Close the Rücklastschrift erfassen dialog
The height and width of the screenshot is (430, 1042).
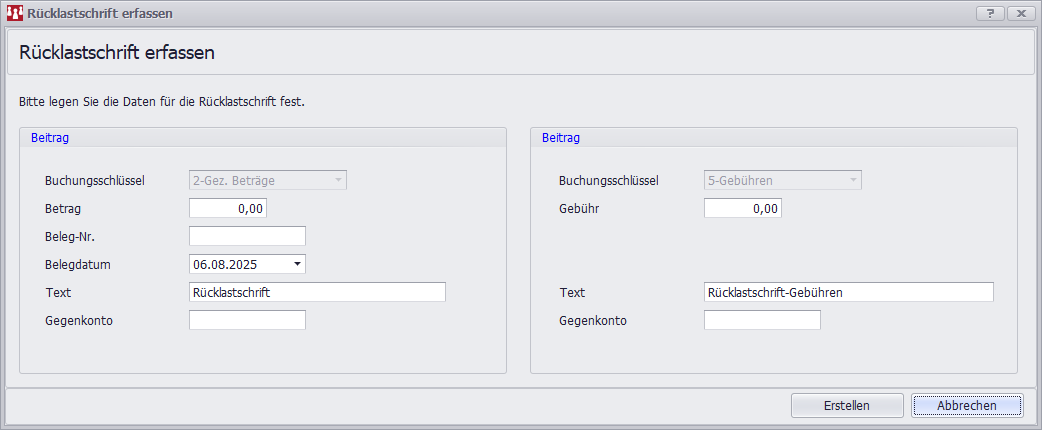pyautogui.click(x=1020, y=13)
